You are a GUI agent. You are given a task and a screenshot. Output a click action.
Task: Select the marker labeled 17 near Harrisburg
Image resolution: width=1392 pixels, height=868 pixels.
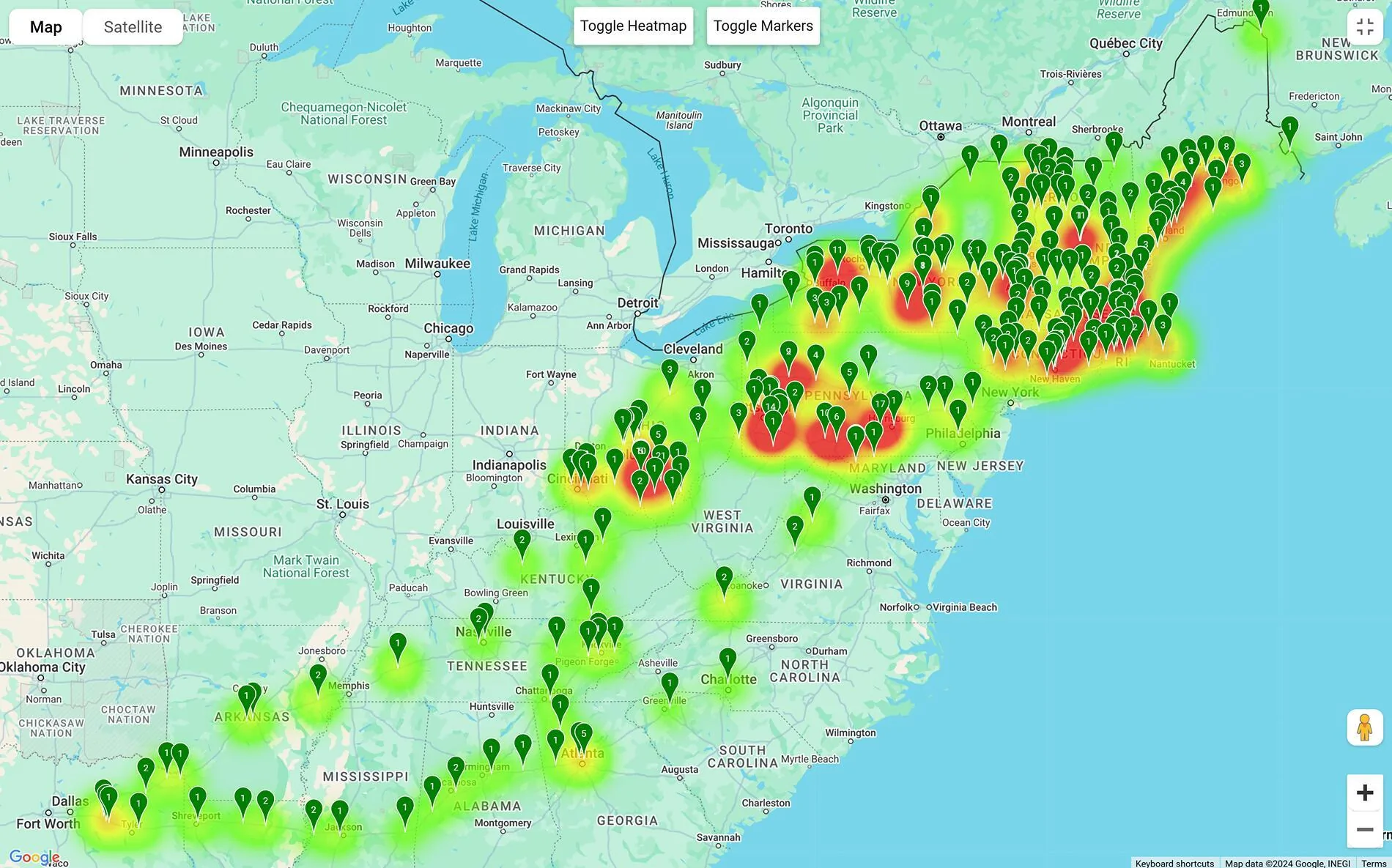(880, 409)
